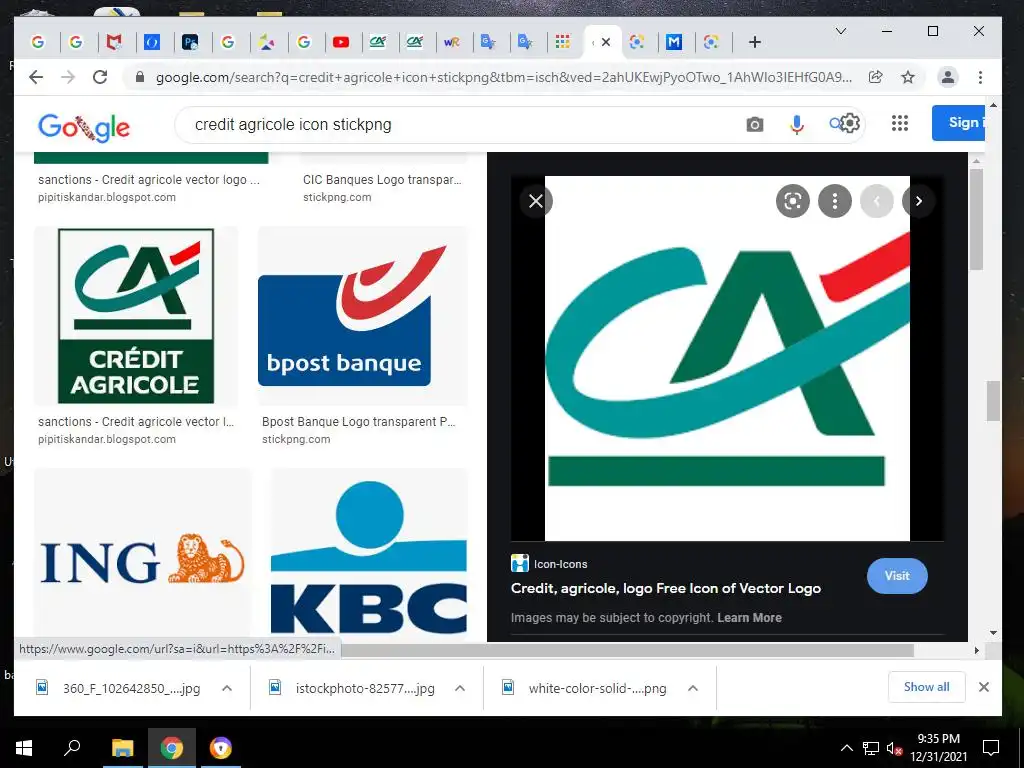Open a new tab

click(x=755, y=42)
